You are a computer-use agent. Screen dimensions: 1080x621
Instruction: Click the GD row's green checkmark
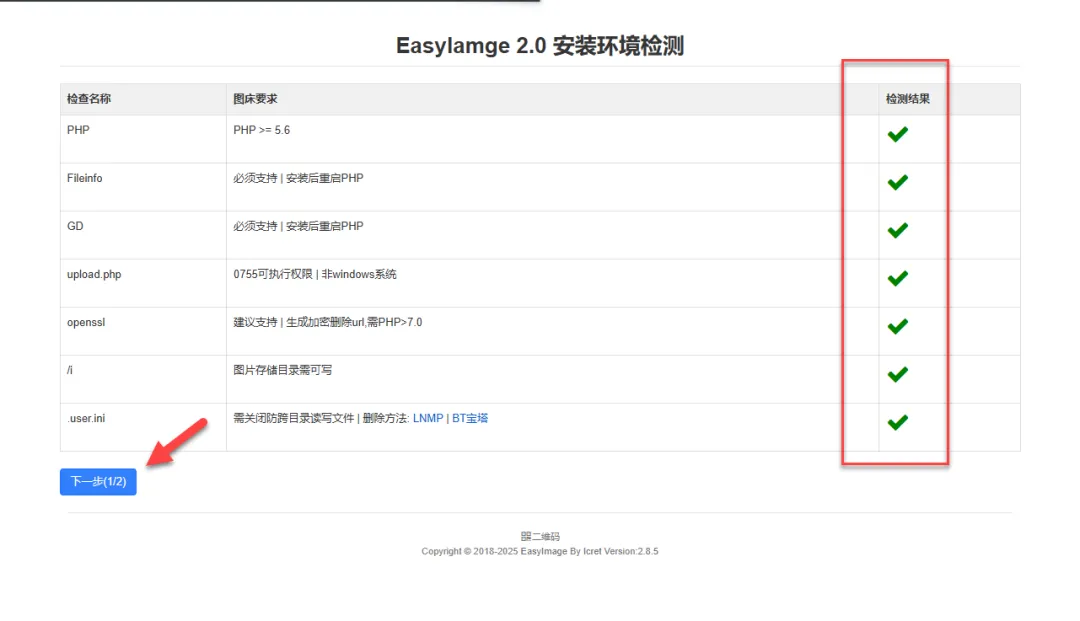[897, 230]
